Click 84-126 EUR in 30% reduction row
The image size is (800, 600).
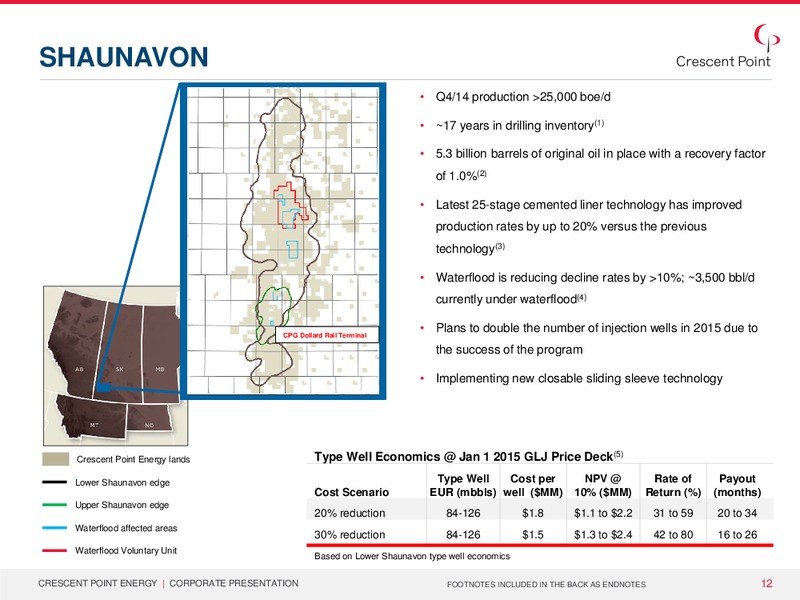click(463, 535)
